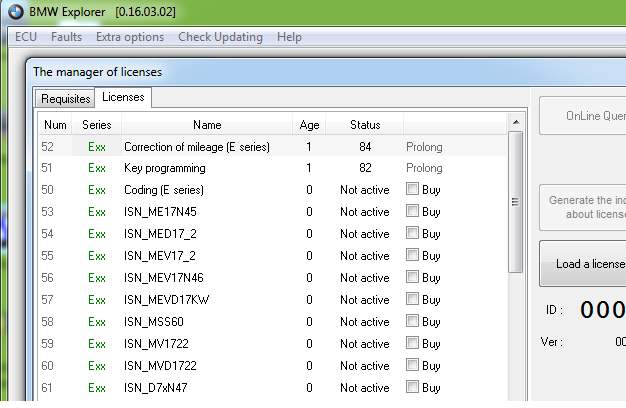Click Not active status for ISN_MSS60
Image resolution: width=626 pixels, height=408 pixels.
[365, 321]
